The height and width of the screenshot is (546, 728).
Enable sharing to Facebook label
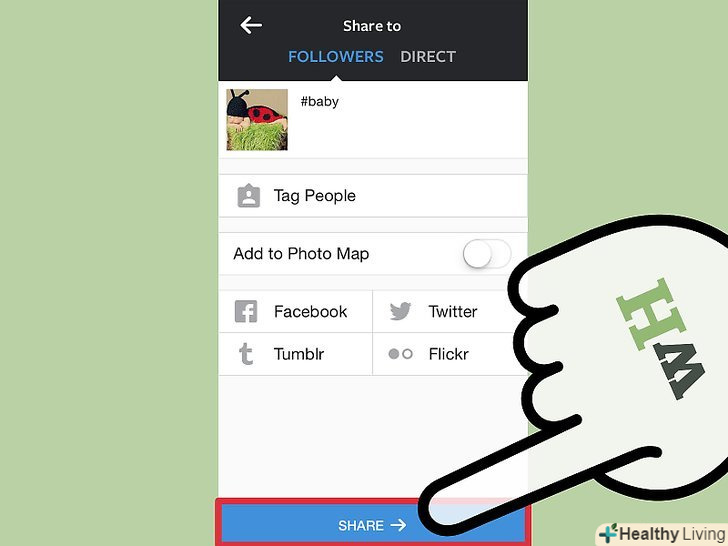pos(310,312)
